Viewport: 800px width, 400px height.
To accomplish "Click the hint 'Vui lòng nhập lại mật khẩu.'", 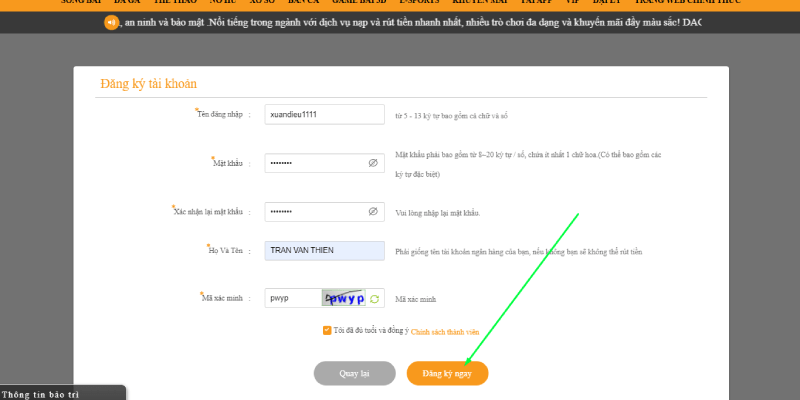I will pyautogui.click(x=438, y=213).
